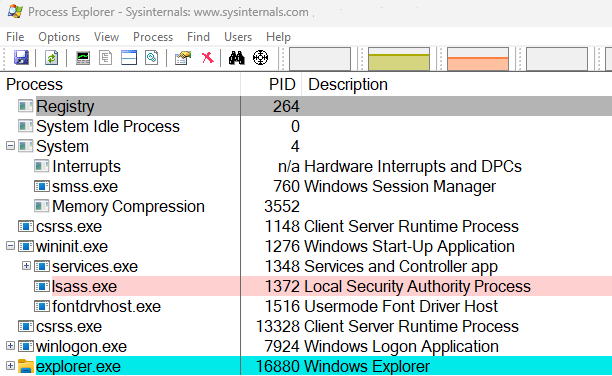Collapse the System process tree
The width and height of the screenshot is (612, 376).
coord(11,146)
